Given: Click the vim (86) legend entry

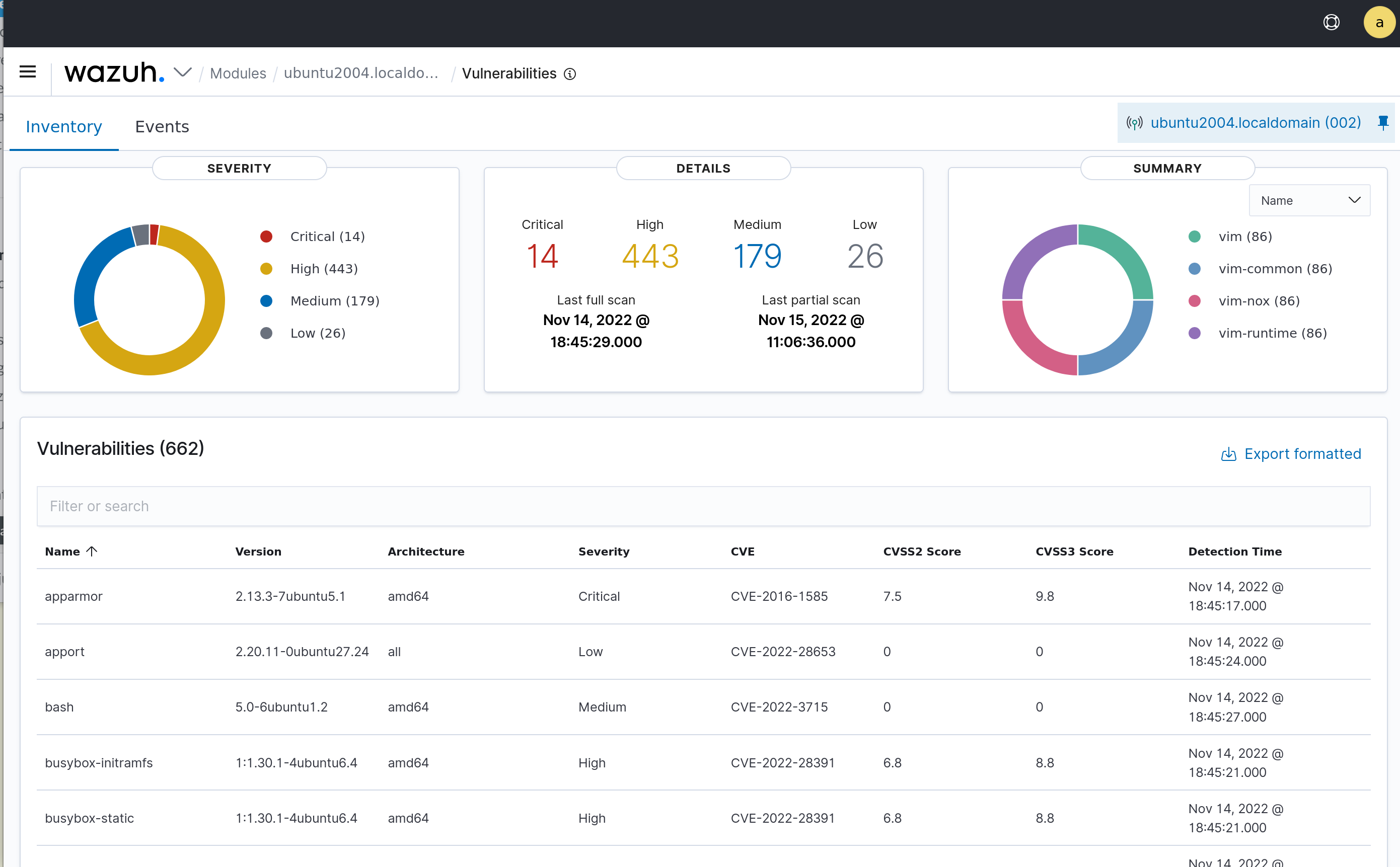Looking at the screenshot, I should pyautogui.click(x=1230, y=236).
